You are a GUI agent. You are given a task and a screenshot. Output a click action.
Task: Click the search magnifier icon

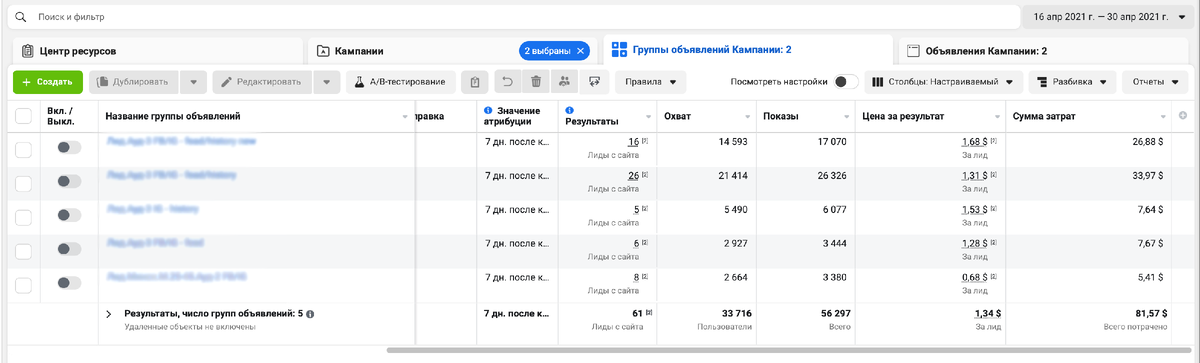tap(21, 18)
